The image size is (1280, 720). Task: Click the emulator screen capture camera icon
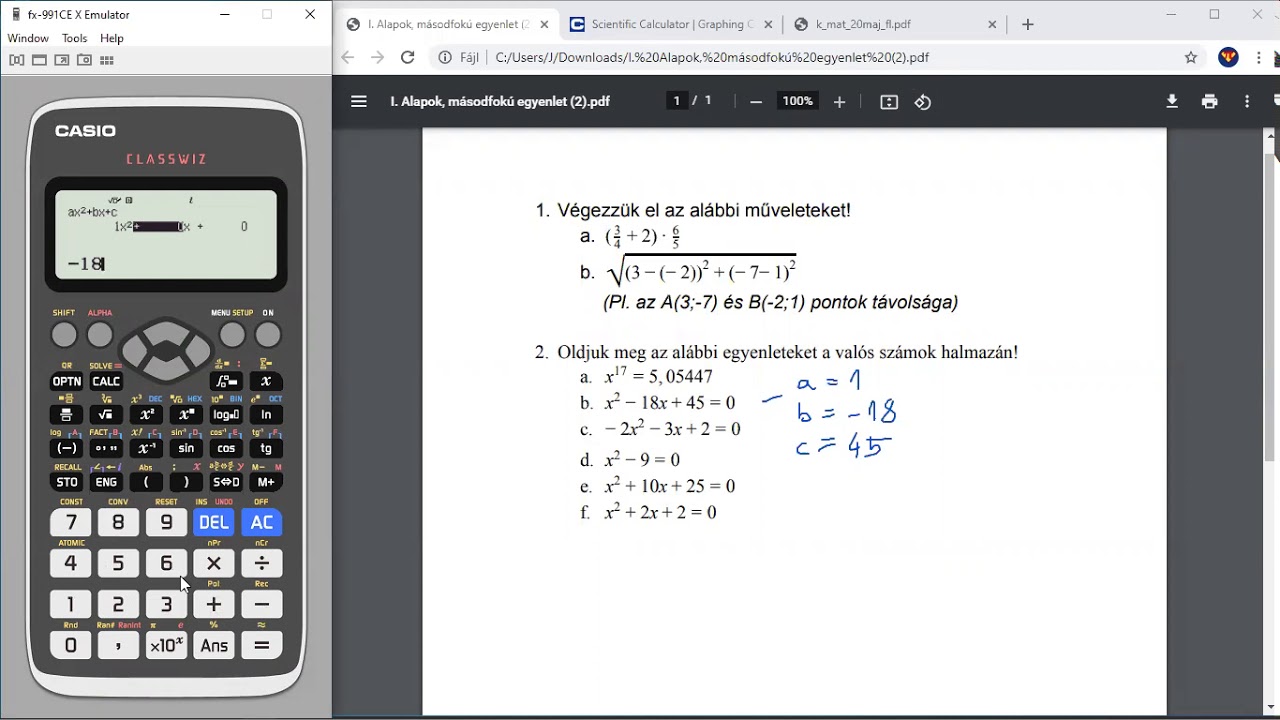[84, 60]
